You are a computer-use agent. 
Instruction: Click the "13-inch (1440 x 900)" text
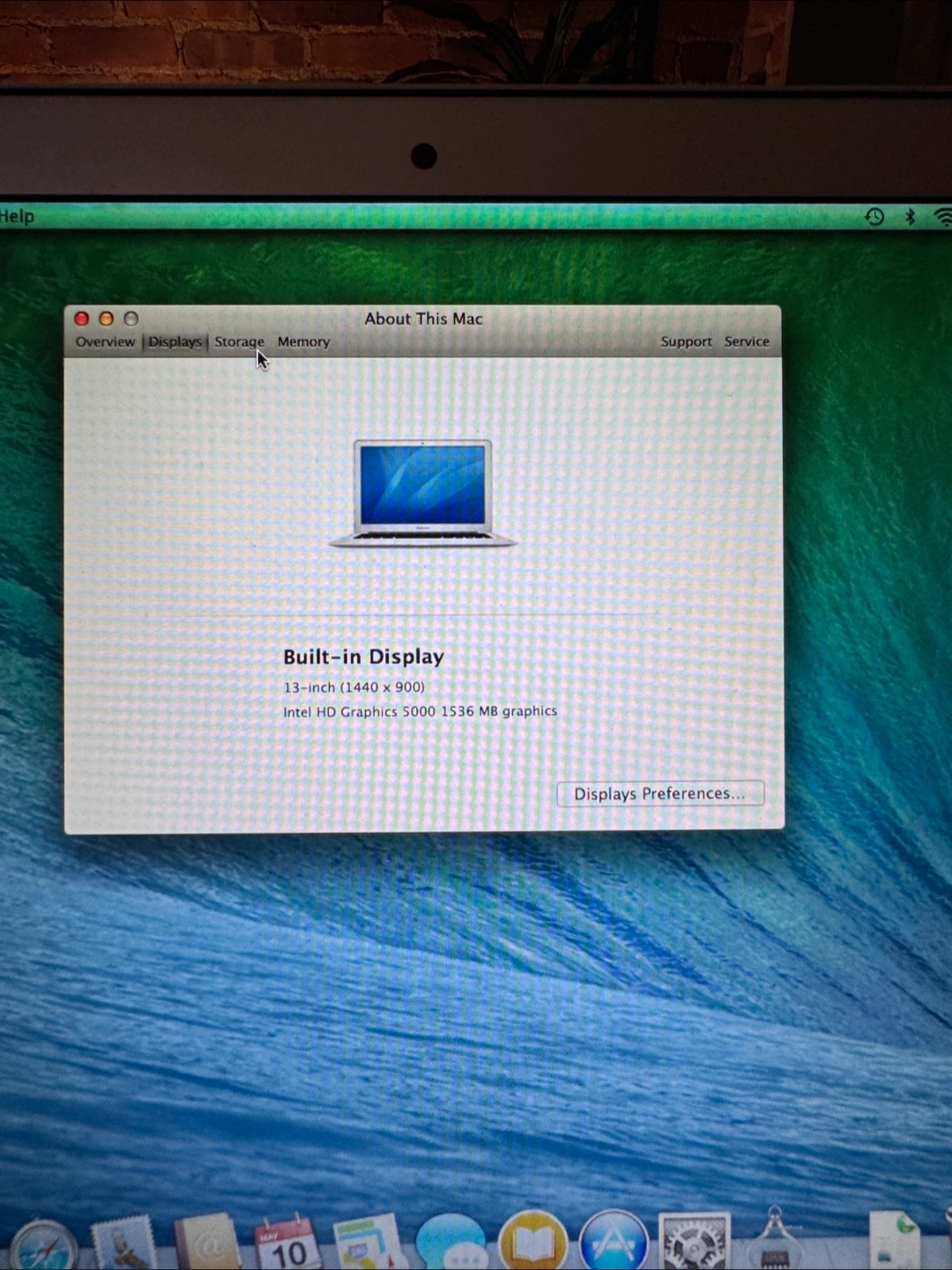pos(353,687)
